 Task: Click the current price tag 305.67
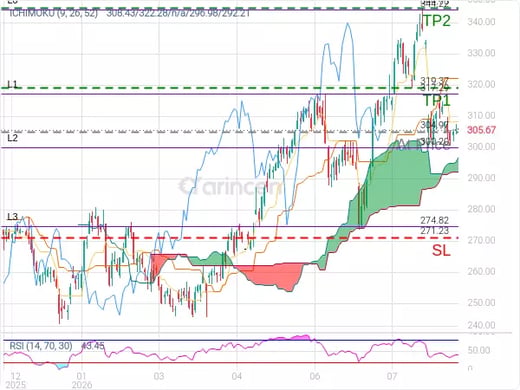(481, 130)
